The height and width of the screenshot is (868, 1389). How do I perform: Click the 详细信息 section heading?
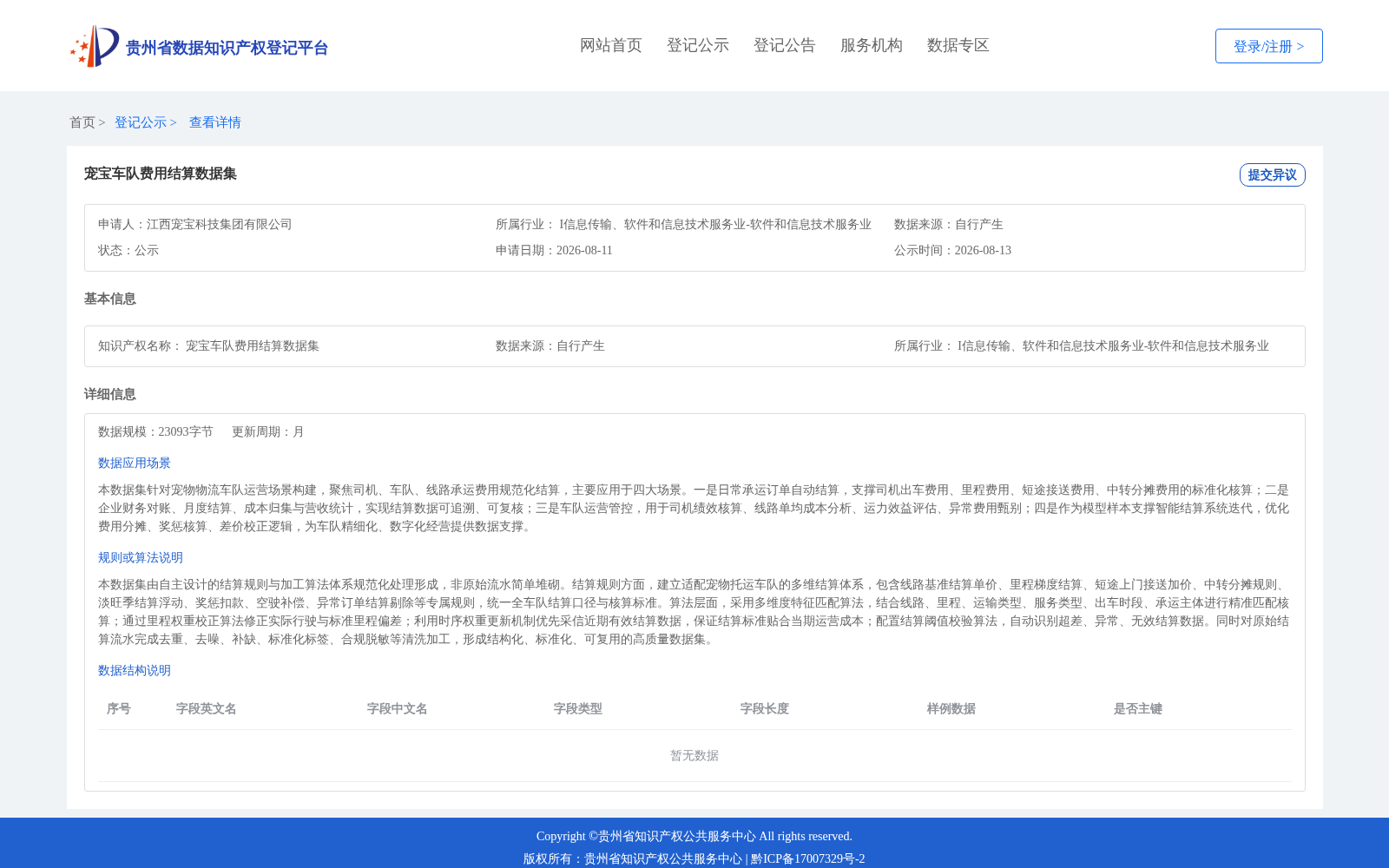(110, 394)
